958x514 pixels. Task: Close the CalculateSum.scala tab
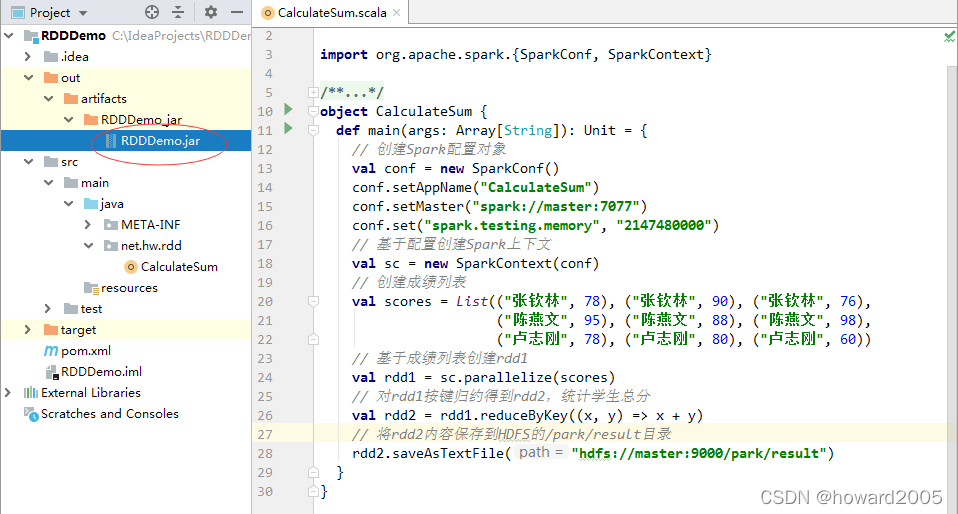click(397, 12)
